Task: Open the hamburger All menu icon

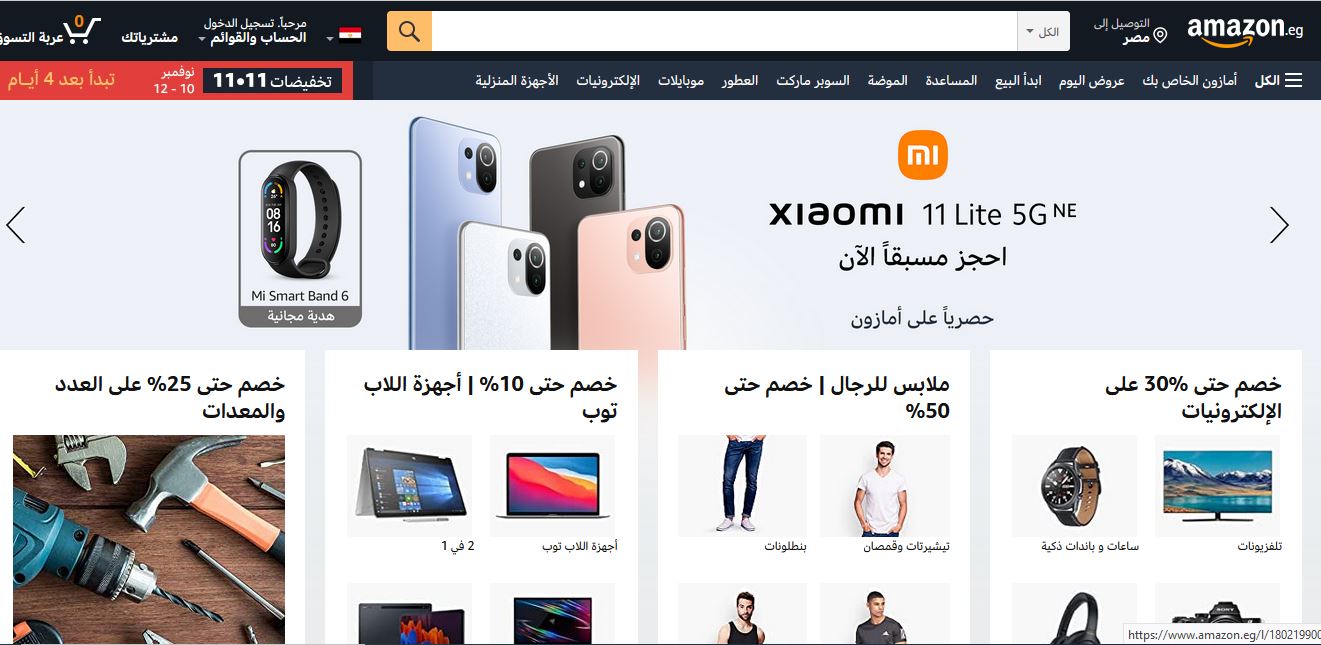Action: point(1294,80)
